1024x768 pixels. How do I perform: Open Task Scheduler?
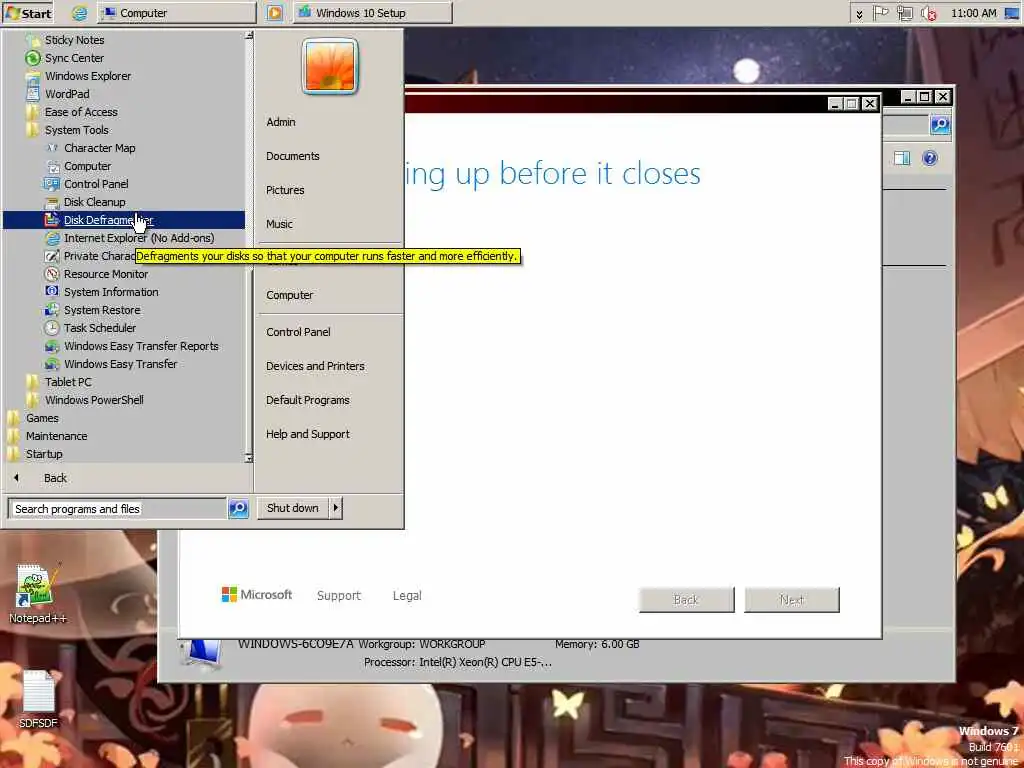pos(99,328)
